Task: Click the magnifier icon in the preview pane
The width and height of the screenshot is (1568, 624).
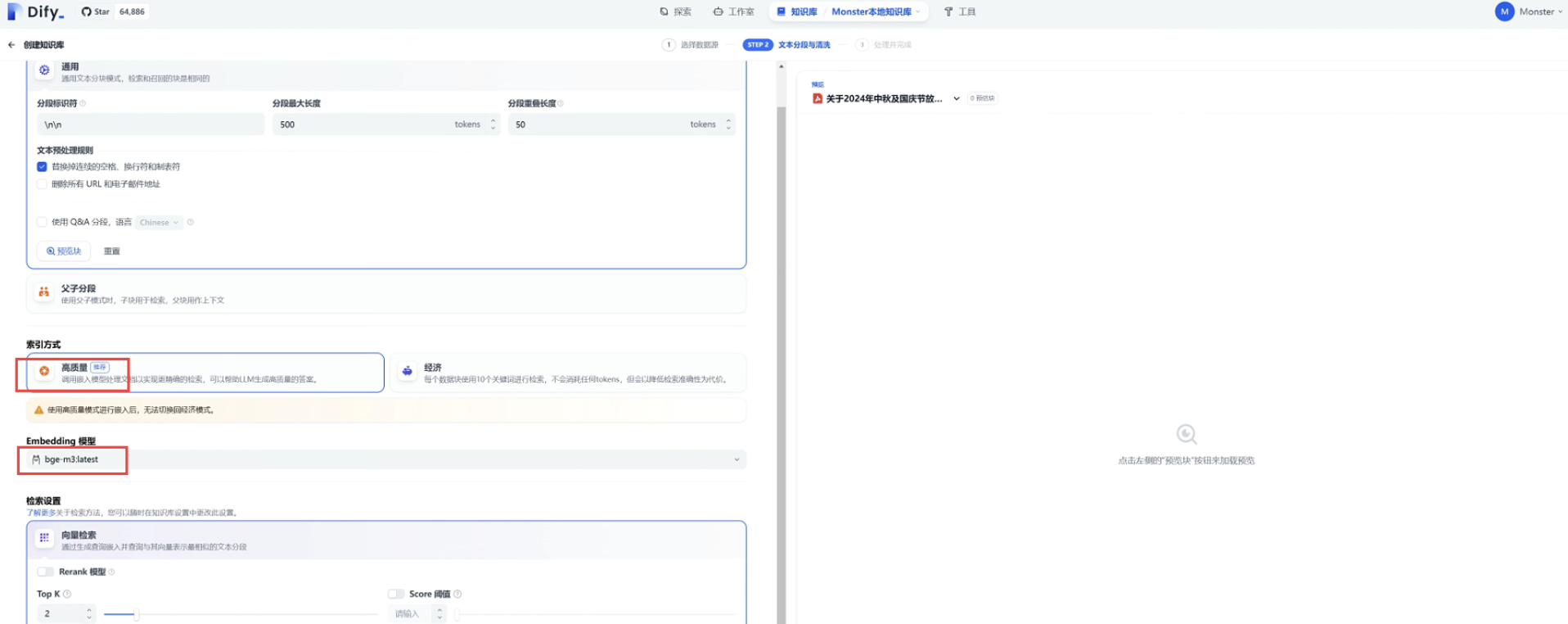Action: (x=1187, y=434)
